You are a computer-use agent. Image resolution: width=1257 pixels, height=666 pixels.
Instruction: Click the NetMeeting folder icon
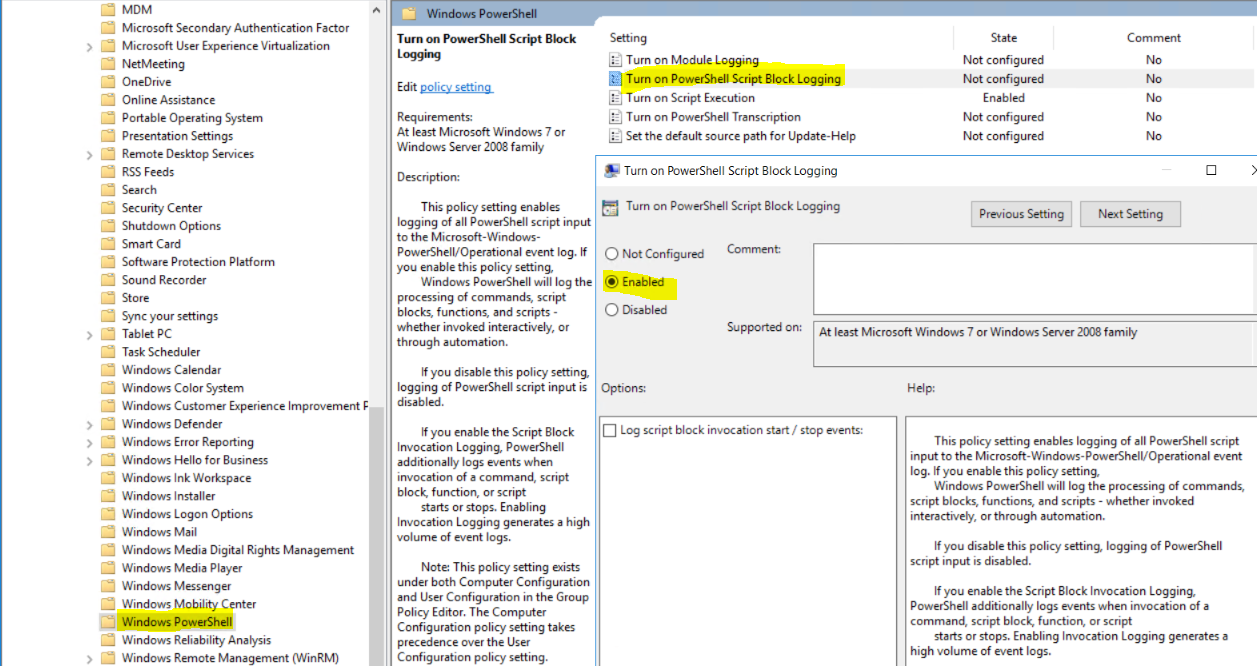[108, 64]
